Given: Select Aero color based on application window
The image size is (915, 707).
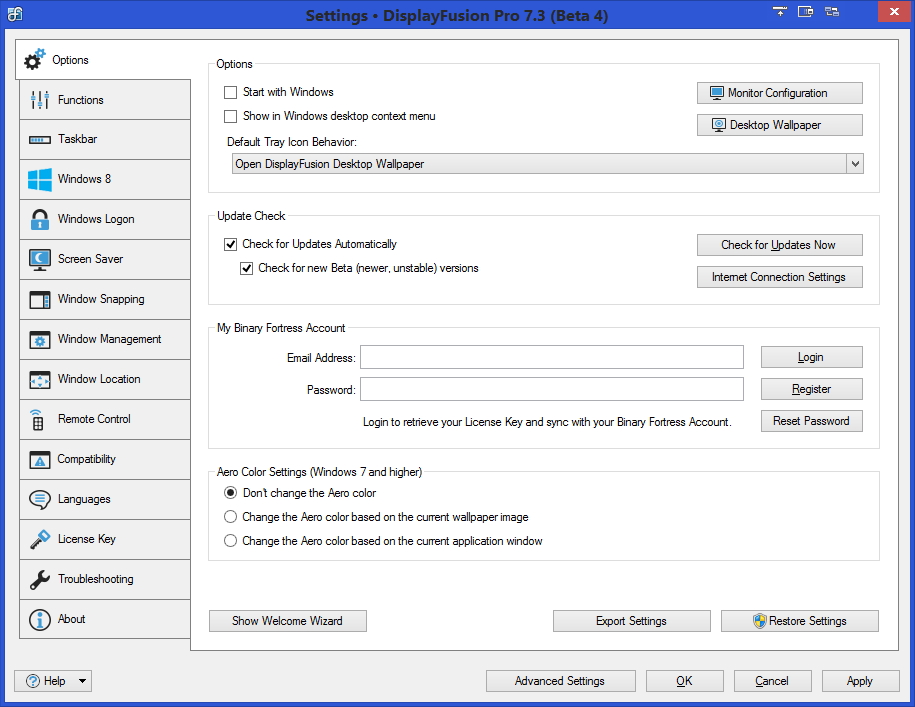Looking at the screenshot, I should click(231, 542).
